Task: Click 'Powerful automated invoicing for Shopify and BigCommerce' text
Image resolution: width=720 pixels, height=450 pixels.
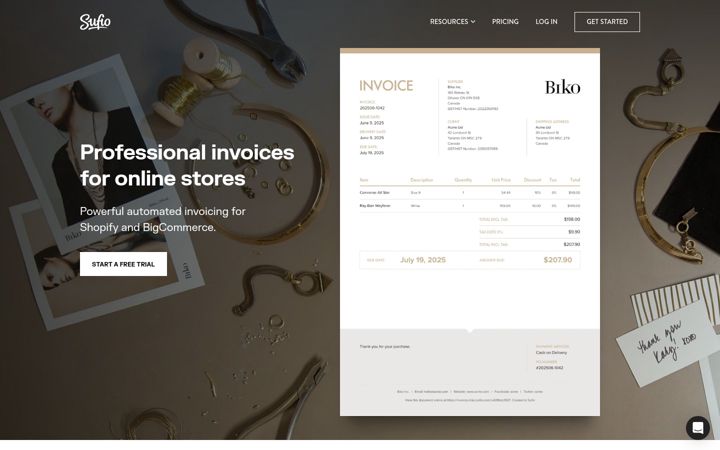Action: click(x=163, y=219)
